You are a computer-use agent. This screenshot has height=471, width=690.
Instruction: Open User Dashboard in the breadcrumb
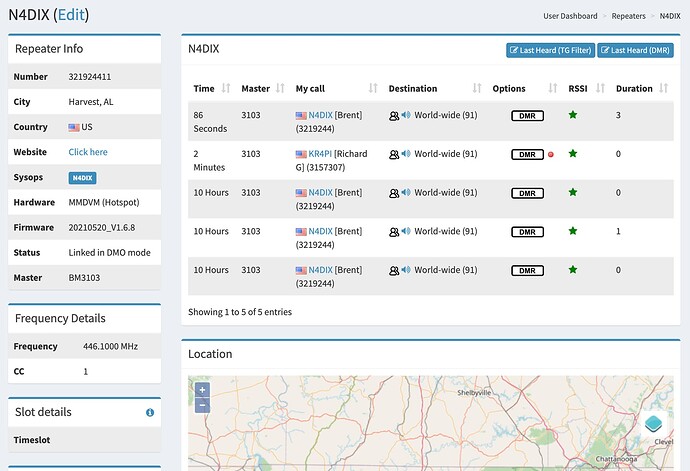click(x=570, y=16)
